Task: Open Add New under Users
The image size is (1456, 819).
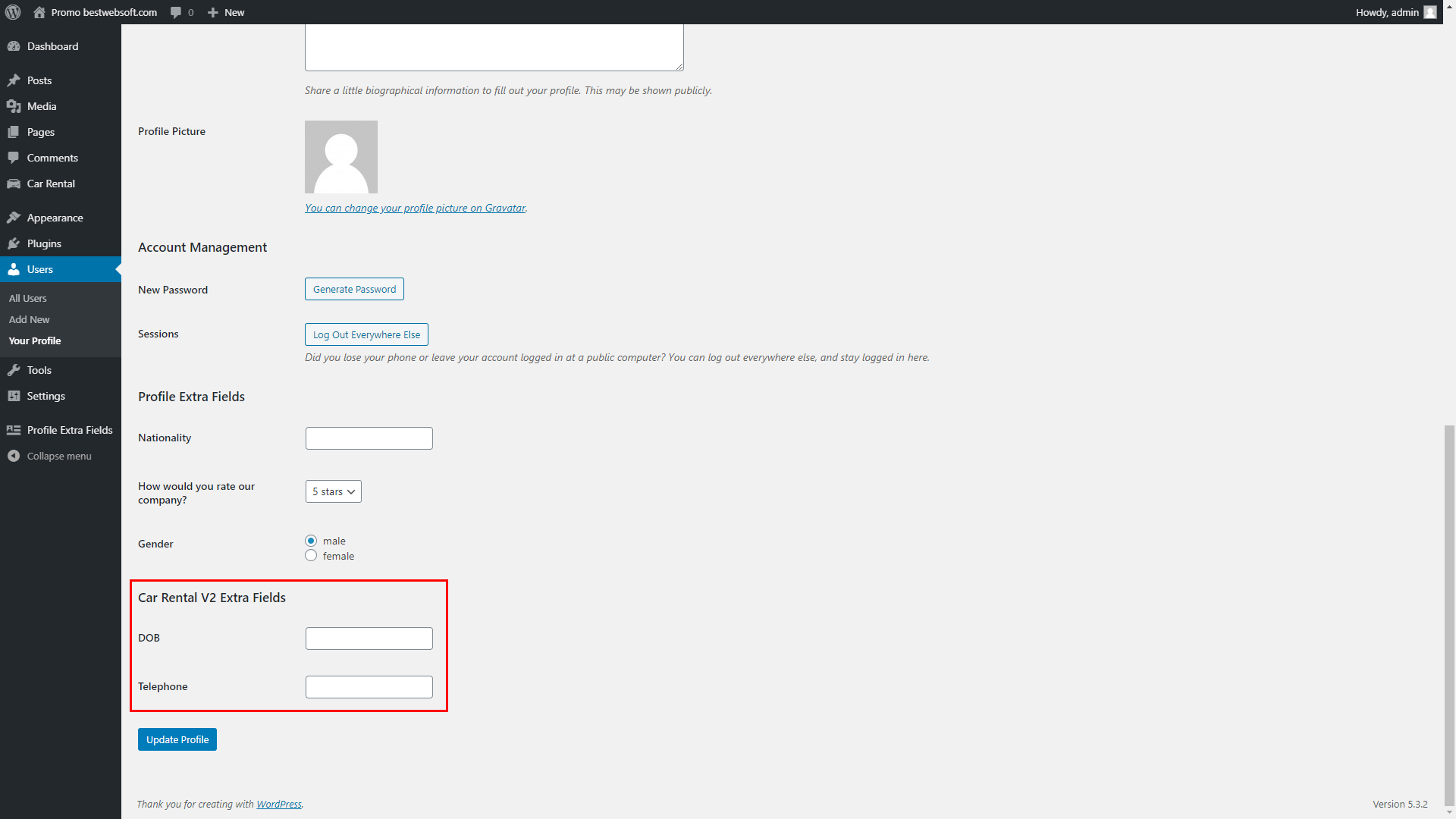Action: coord(29,319)
